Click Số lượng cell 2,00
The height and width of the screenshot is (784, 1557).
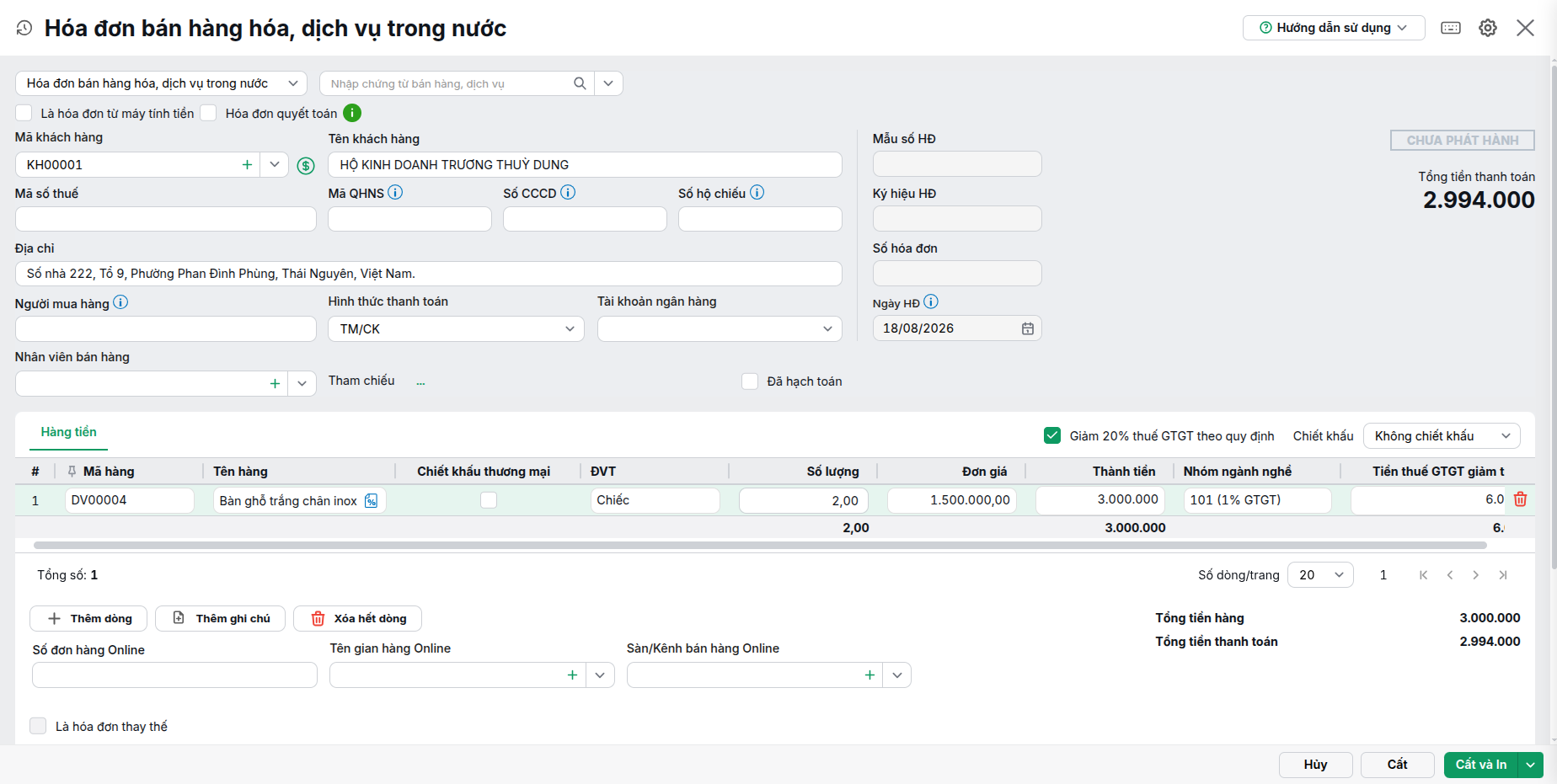[x=804, y=501]
